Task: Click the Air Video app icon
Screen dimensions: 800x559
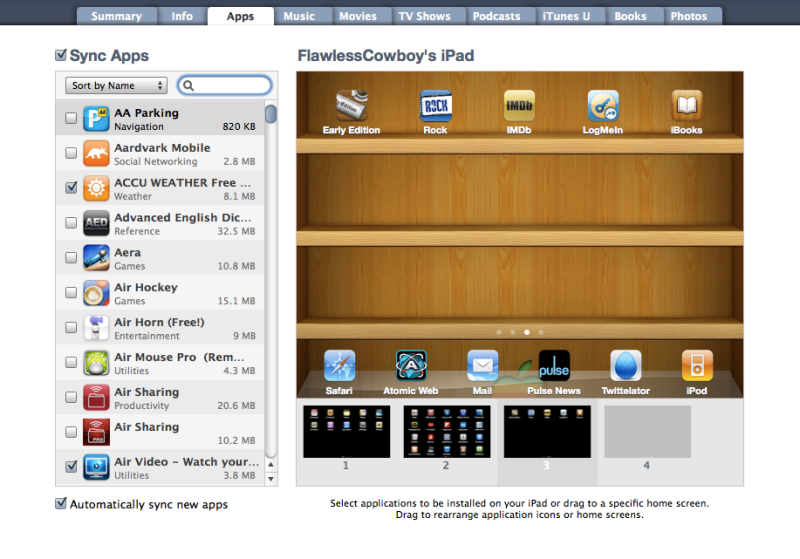Action: (x=96, y=467)
